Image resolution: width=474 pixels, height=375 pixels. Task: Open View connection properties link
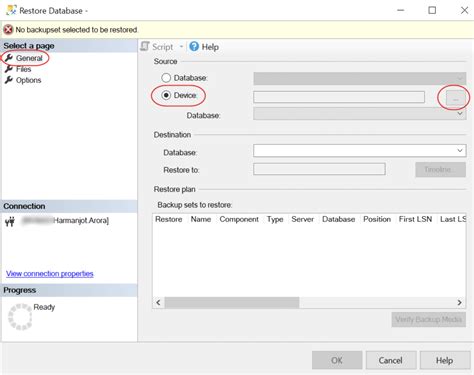50,274
